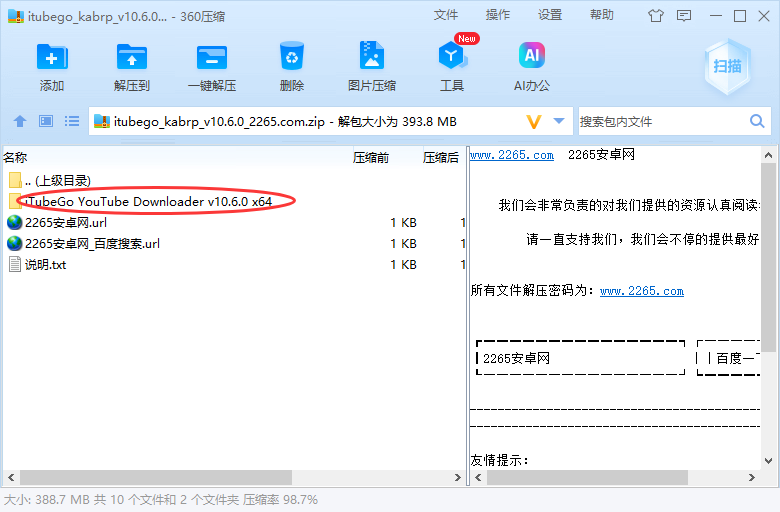780x512 pixels.
Task: Select the .. (上级目录) parent folder row
Action: pyautogui.click(x=234, y=181)
